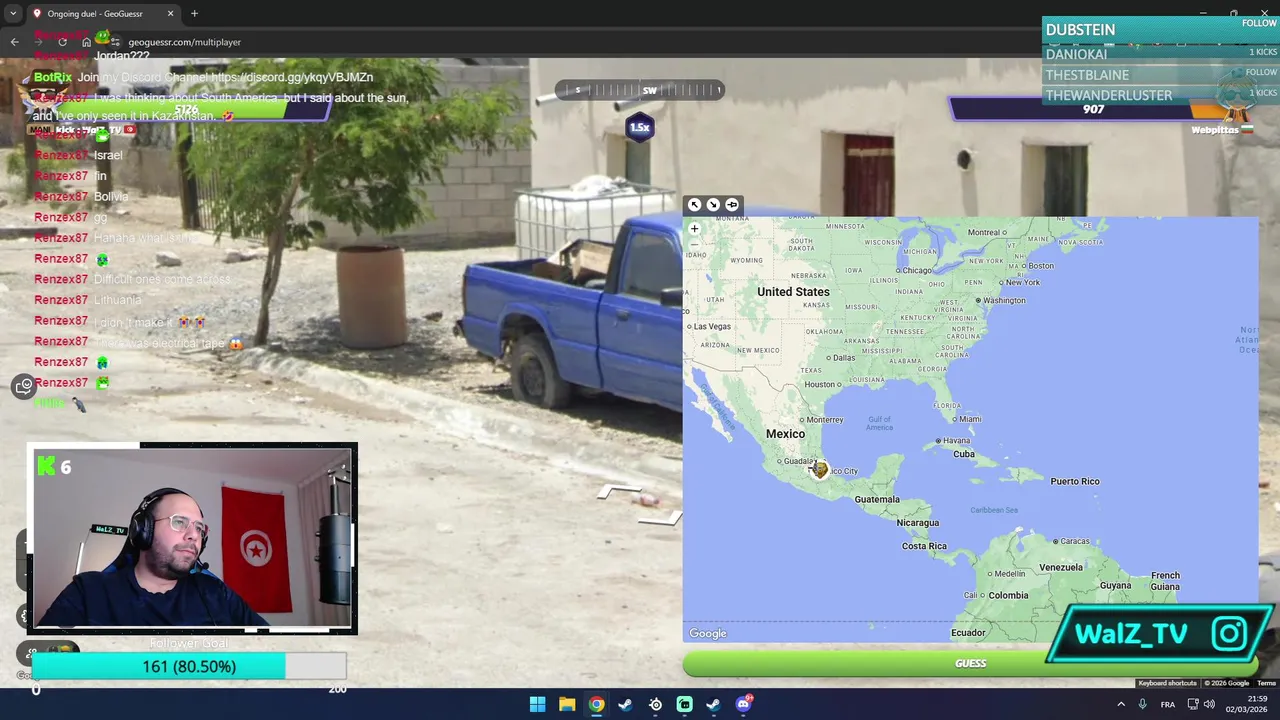Open the volume tray icon
Image resolution: width=1280 pixels, height=720 pixels.
[1210, 704]
